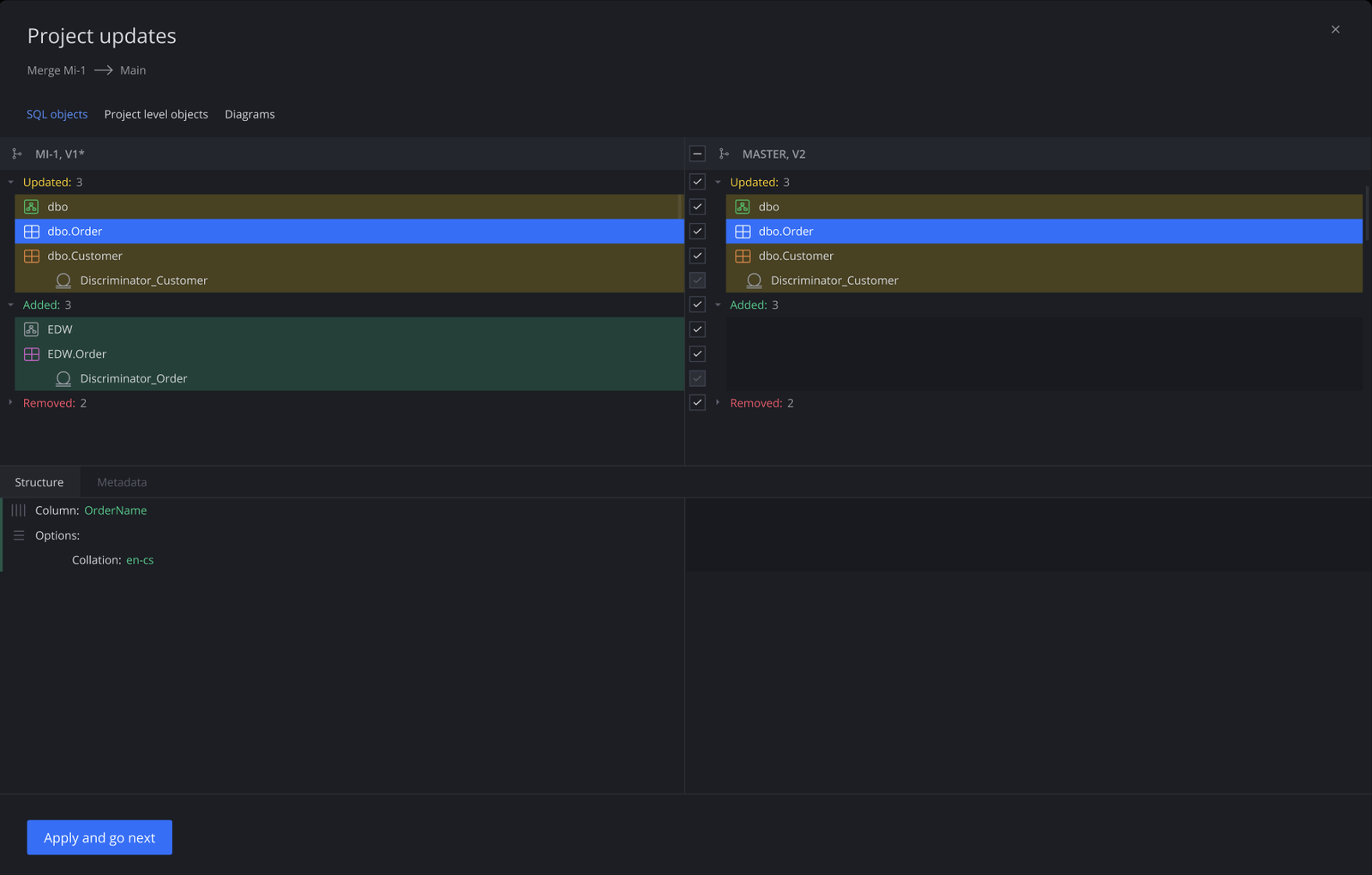Click the dbo.Customer table icon in MASTER pane

point(743,256)
